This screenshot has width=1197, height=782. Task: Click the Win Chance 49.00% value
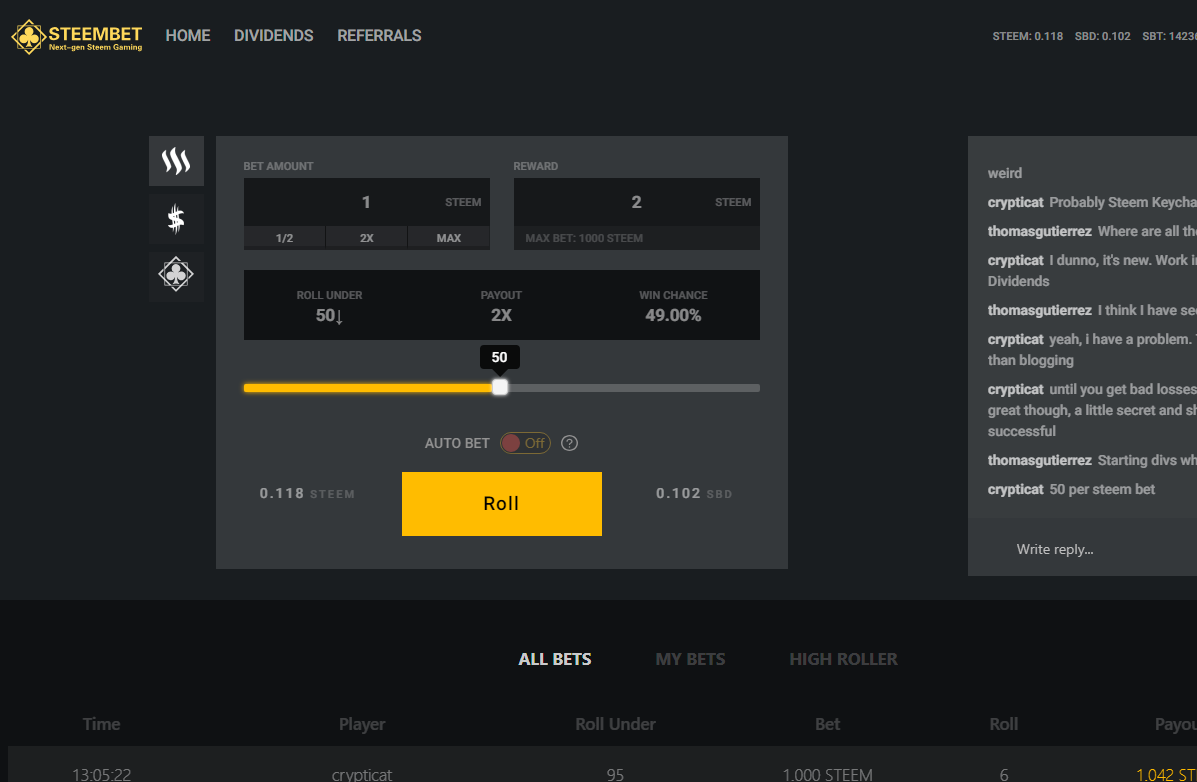tap(673, 315)
